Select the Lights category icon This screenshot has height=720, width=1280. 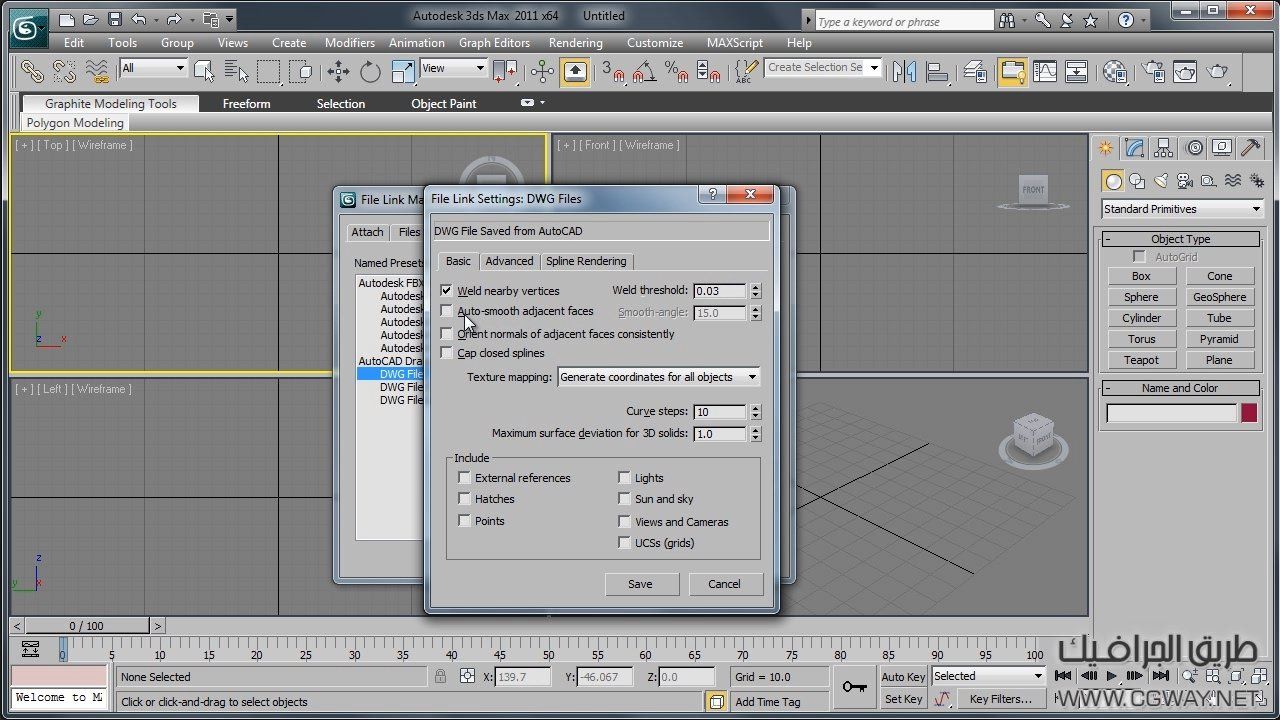click(1161, 181)
